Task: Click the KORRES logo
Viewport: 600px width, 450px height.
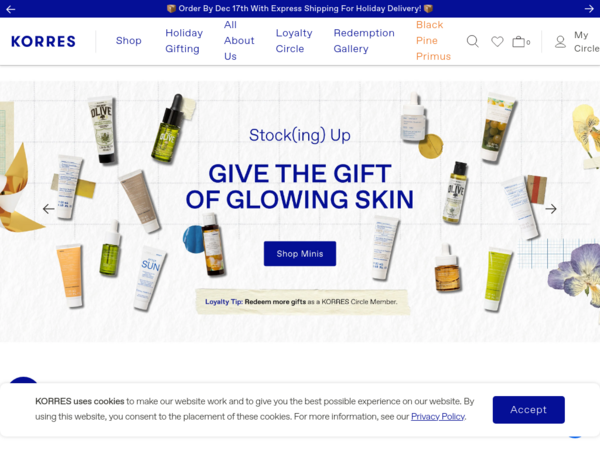Action: pos(43,41)
